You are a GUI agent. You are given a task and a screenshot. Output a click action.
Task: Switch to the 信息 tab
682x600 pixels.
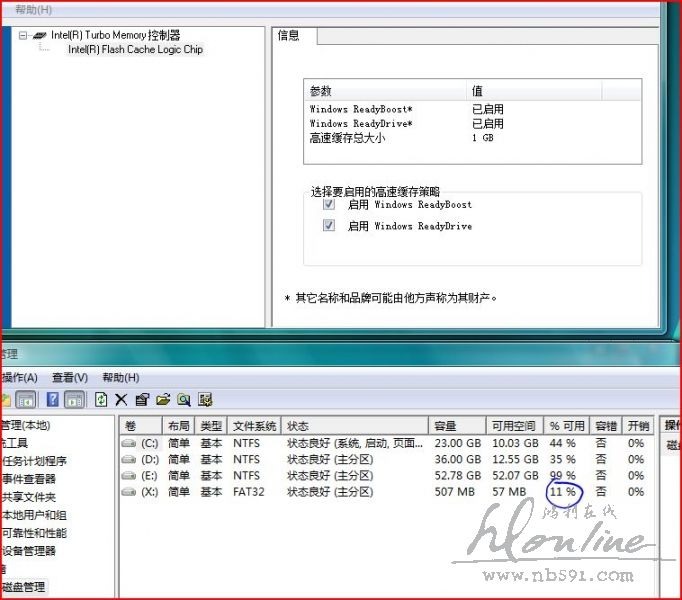click(x=289, y=35)
